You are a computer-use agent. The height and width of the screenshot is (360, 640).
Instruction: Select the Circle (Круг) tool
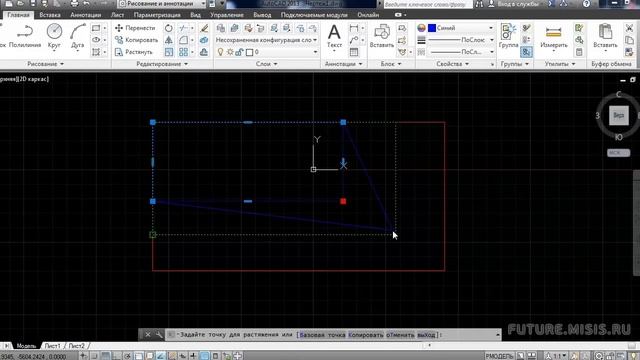[54, 37]
